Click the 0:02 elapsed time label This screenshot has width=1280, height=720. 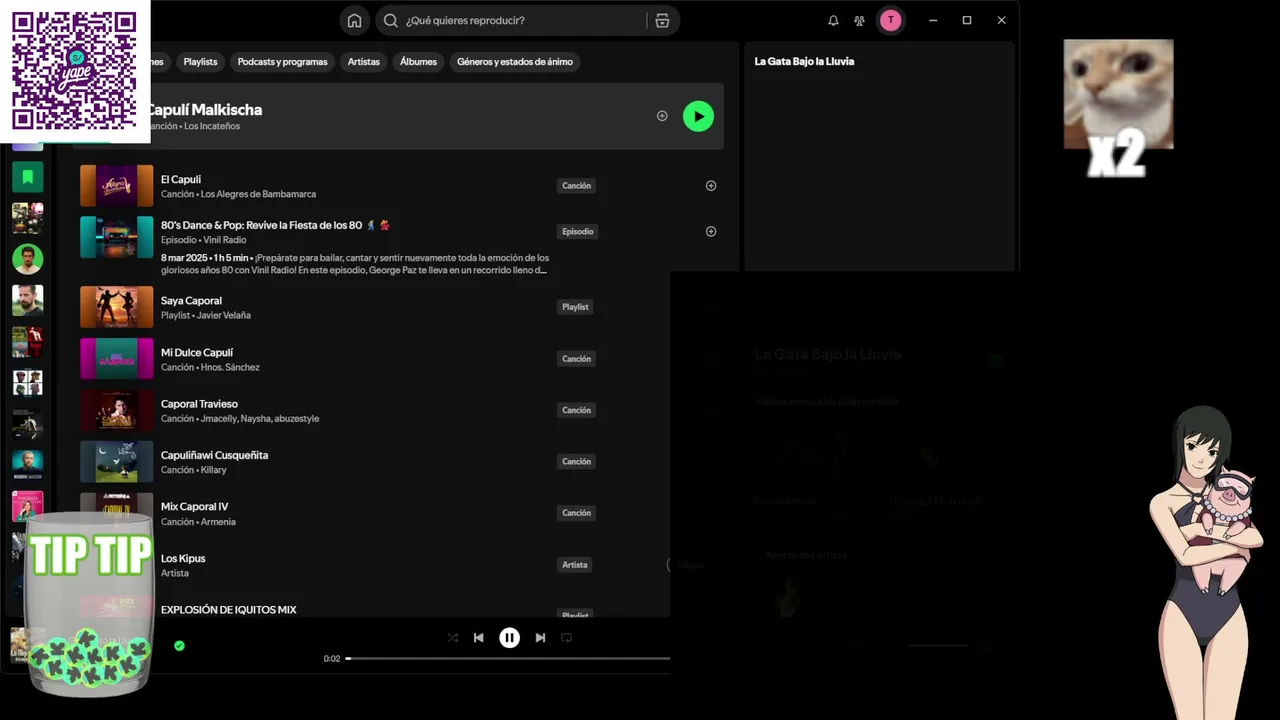[332, 659]
